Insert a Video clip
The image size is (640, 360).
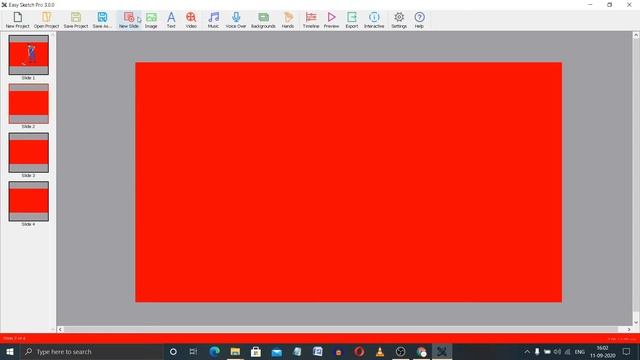pos(191,20)
